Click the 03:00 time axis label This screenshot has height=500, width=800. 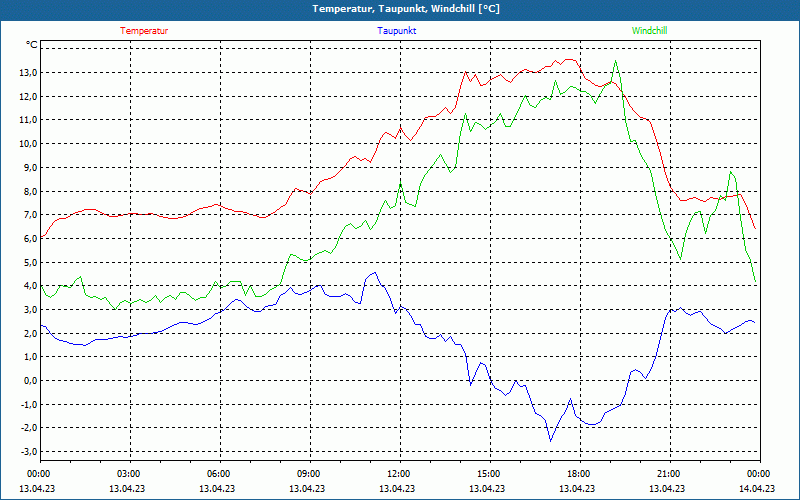pyautogui.click(x=130, y=474)
